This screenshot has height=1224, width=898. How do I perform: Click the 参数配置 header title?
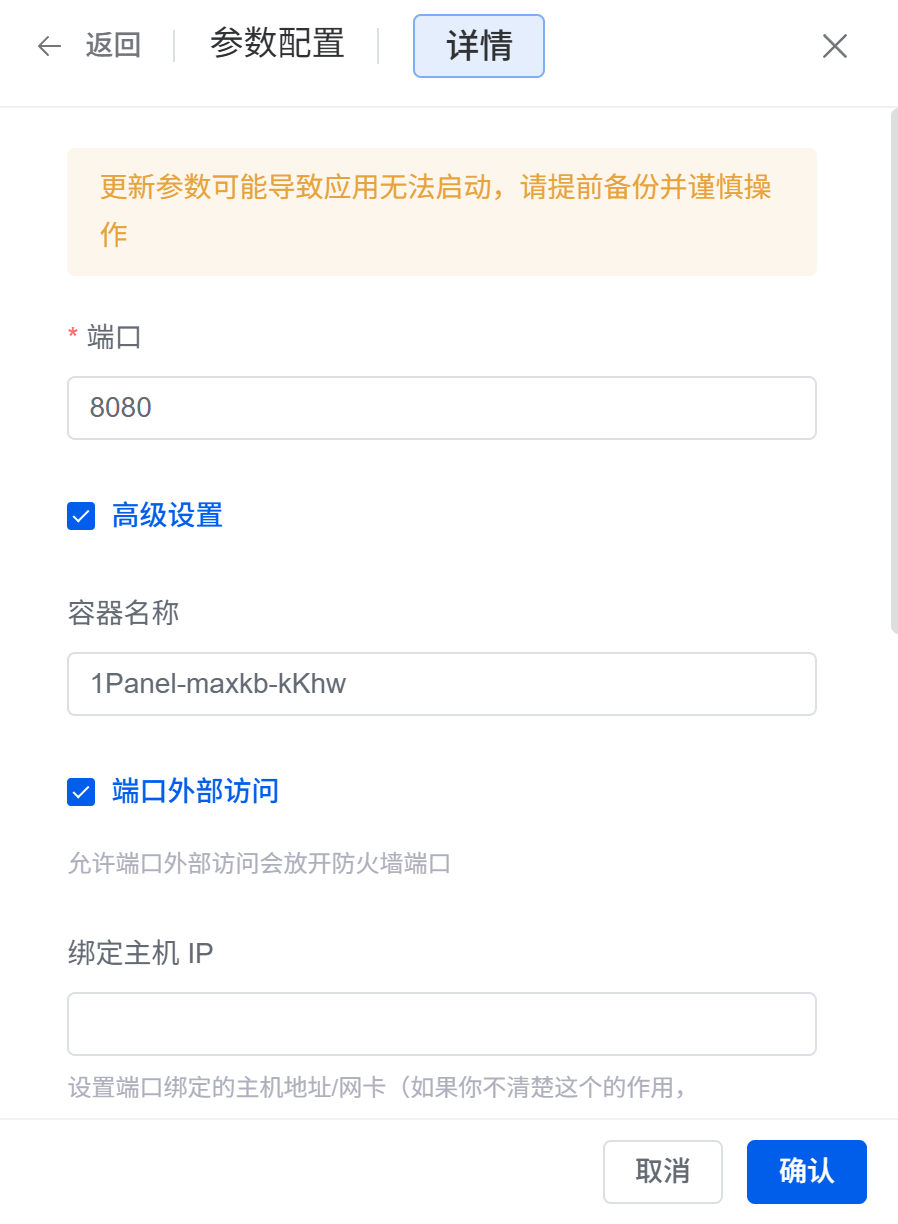click(x=277, y=44)
